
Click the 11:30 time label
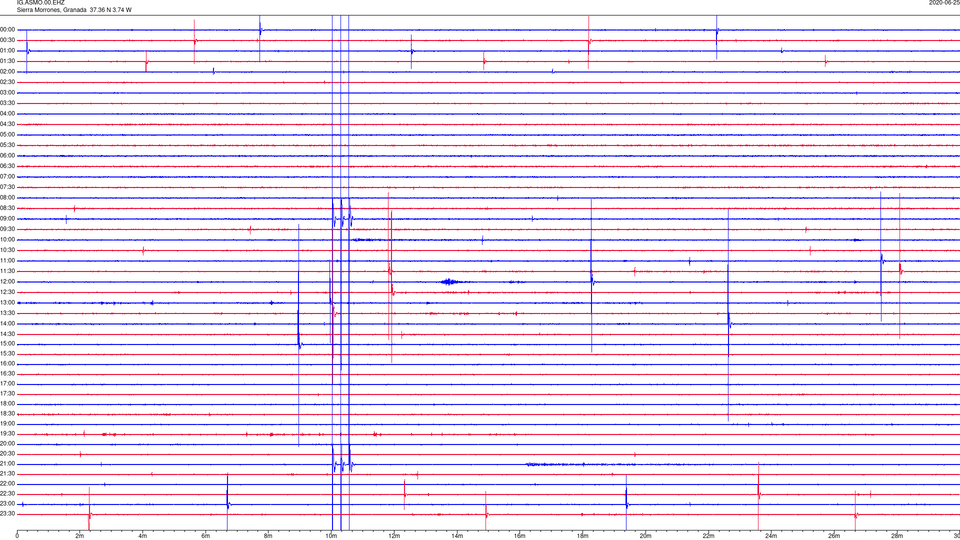tap(7, 271)
